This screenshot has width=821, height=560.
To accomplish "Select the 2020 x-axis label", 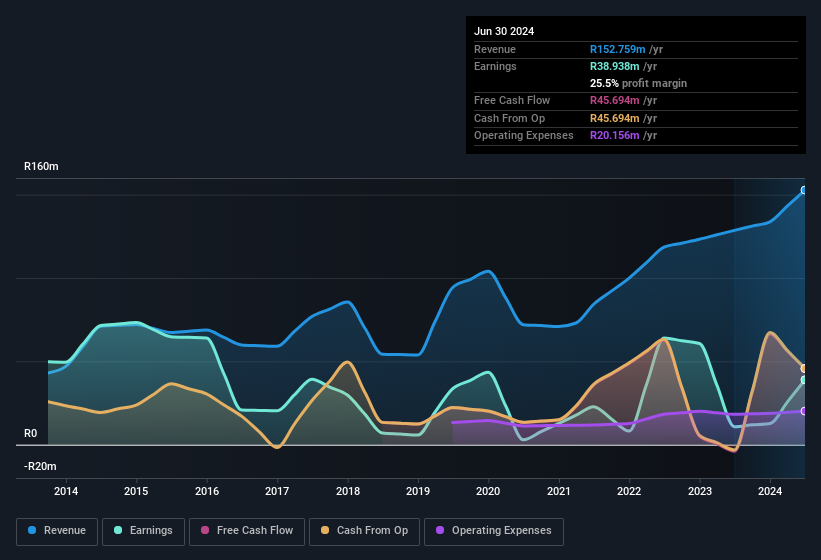I will pyautogui.click(x=488, y=491).
